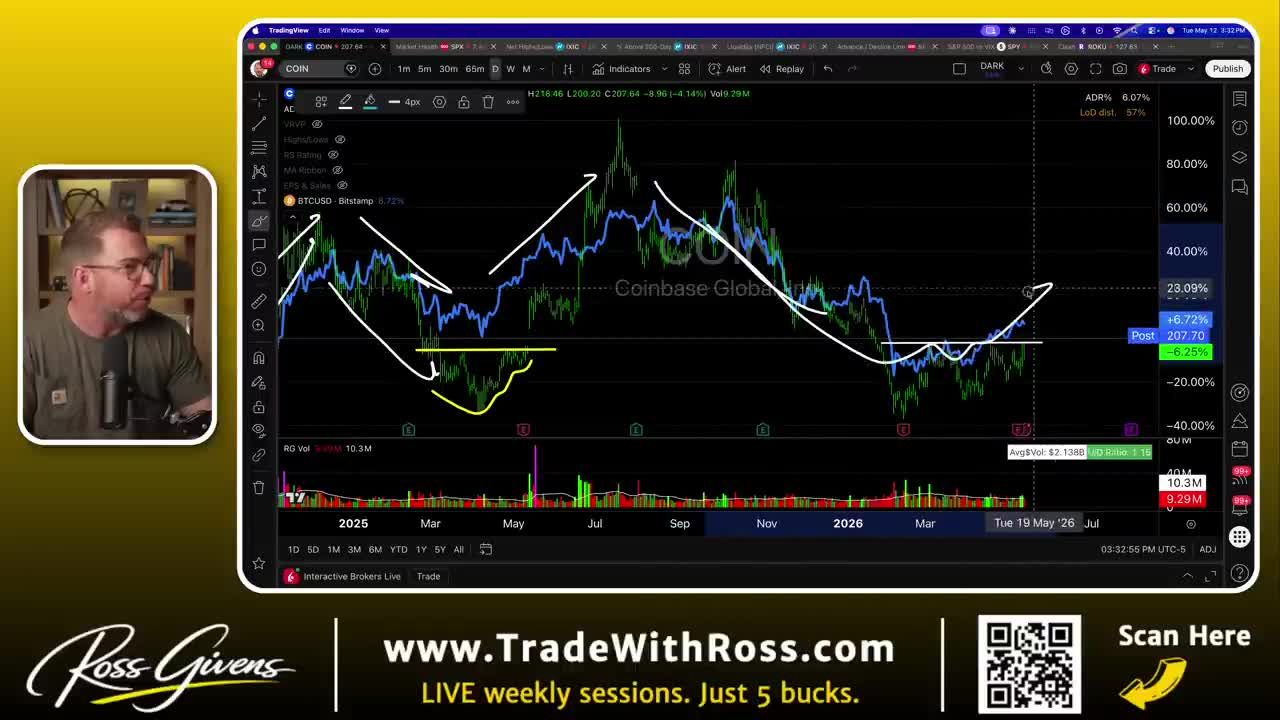Open the object tree layers panel

(1240, 157)
